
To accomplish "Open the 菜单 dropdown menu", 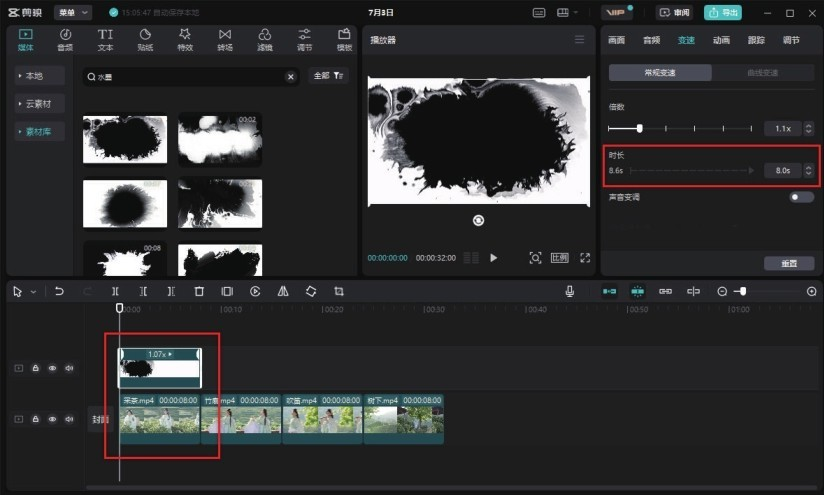I will [73, 12].
